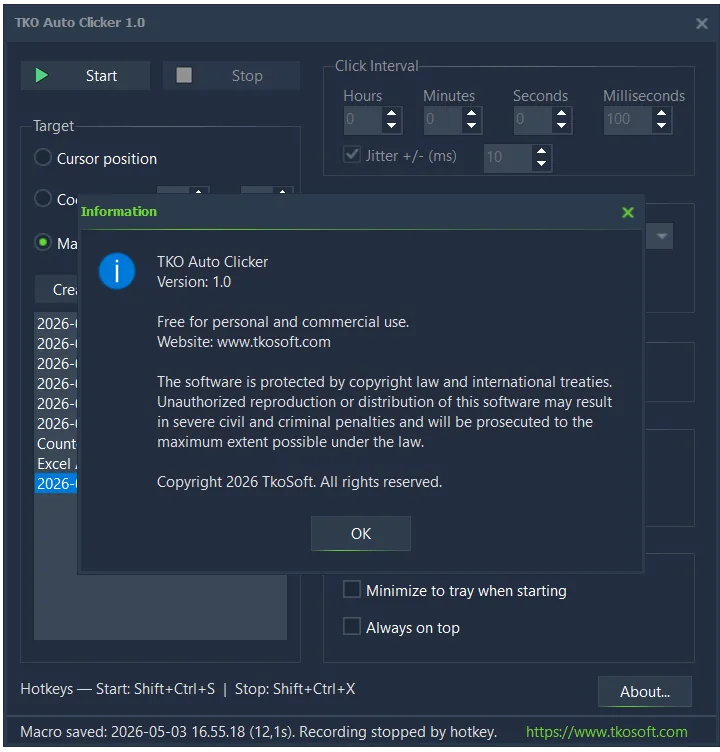Increase the Minutes value with up arrow
The image size is (720, 752).
(472, 113)
